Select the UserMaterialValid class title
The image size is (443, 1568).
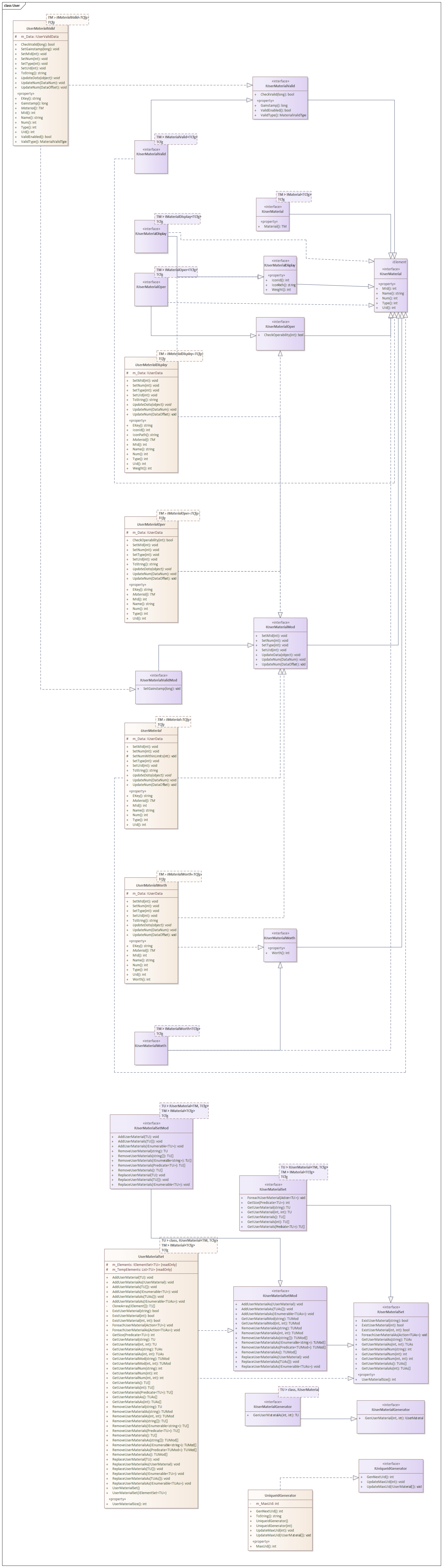pos(40,29)
